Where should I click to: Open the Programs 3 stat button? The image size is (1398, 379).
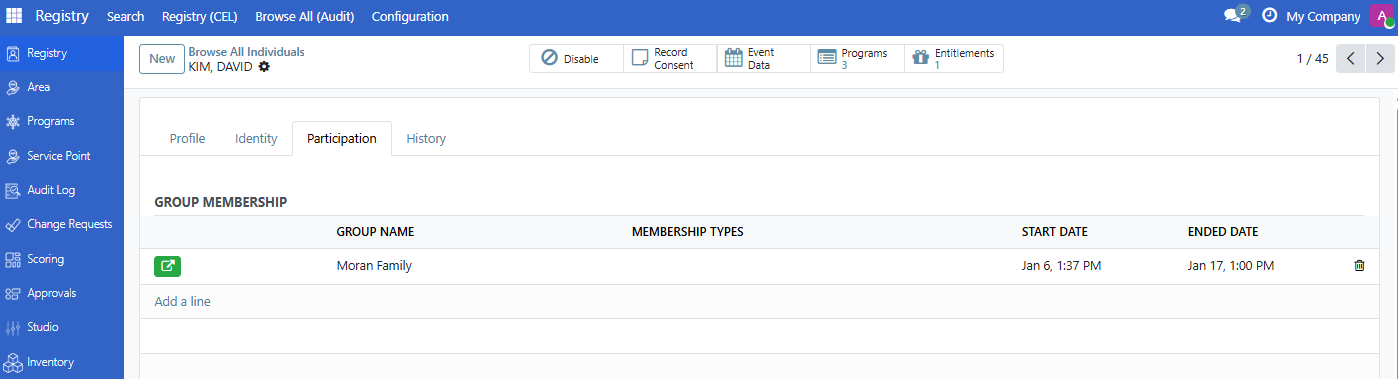(857, 59)
